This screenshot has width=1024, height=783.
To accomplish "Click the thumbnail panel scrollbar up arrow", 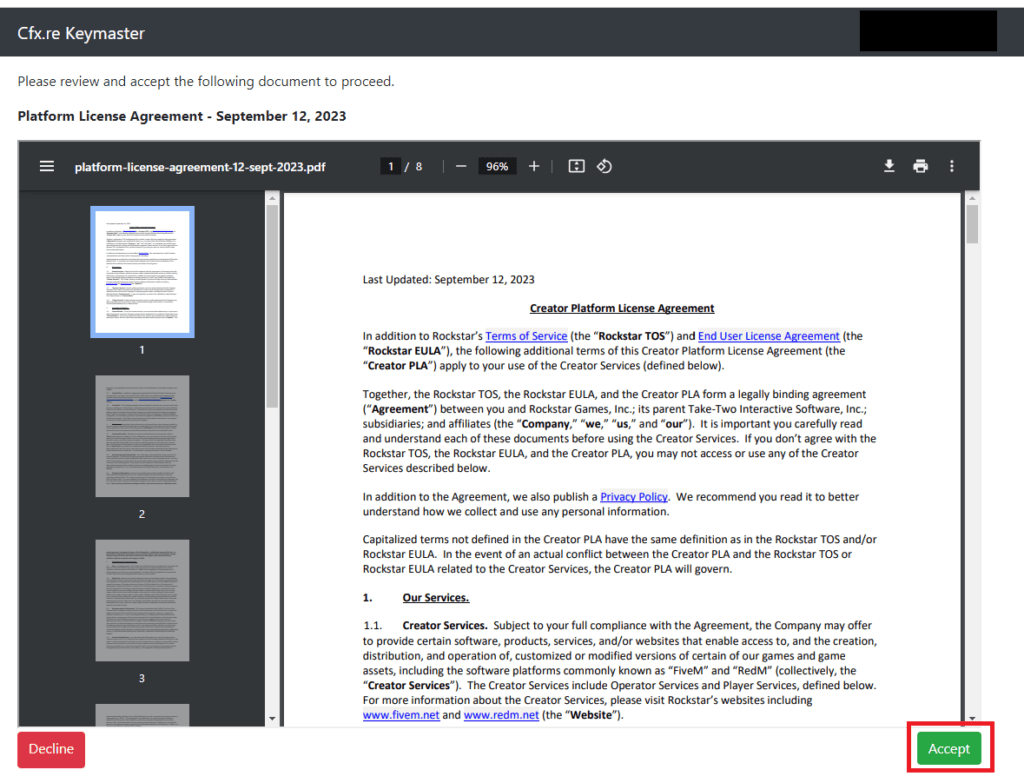I will click(272, 198).
